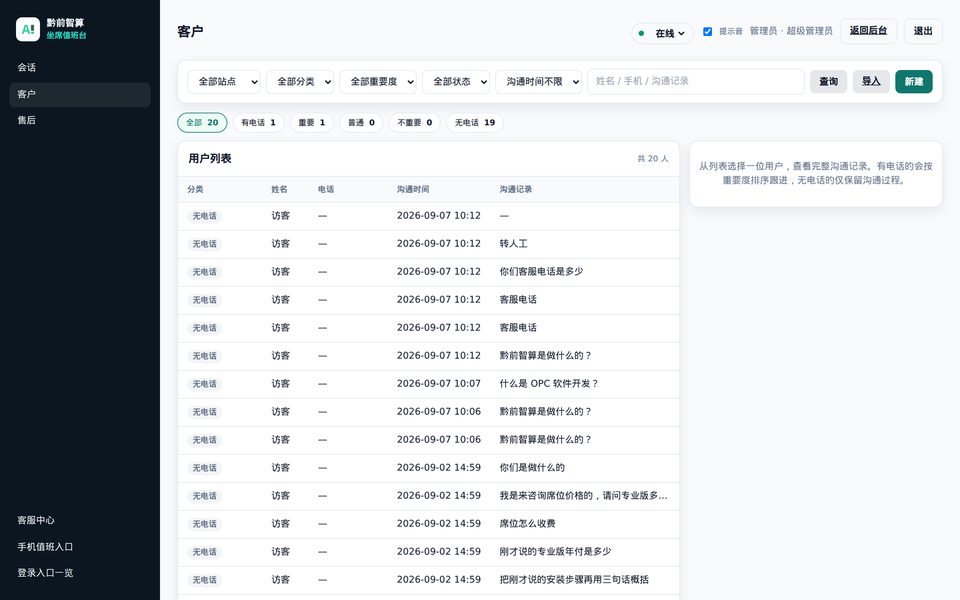Open the 全部状态 dropdown
Image resolution: width=960 pixels, height=600 pixels.
coord(456,81)
